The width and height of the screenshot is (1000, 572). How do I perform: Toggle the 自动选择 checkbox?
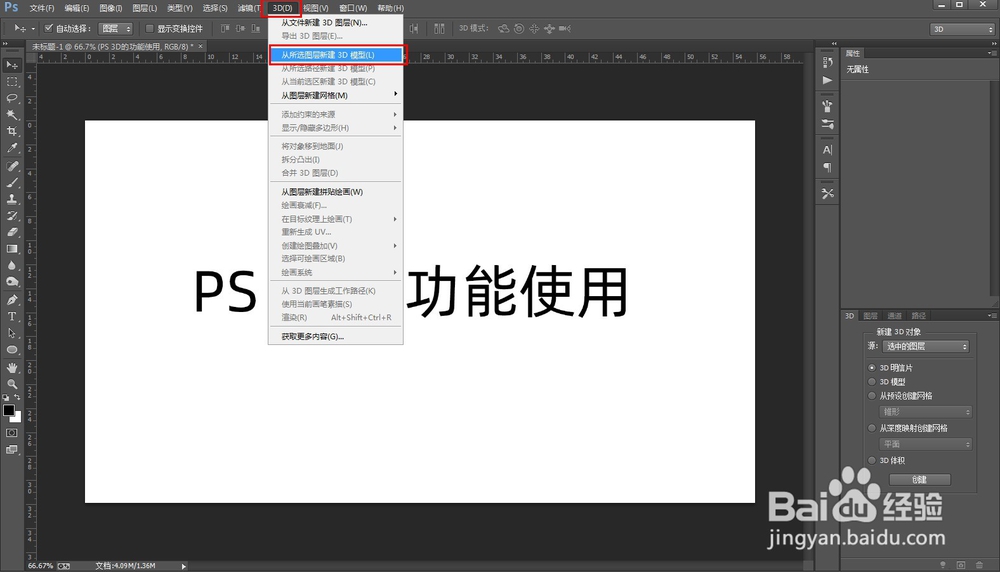pos(48,28)
